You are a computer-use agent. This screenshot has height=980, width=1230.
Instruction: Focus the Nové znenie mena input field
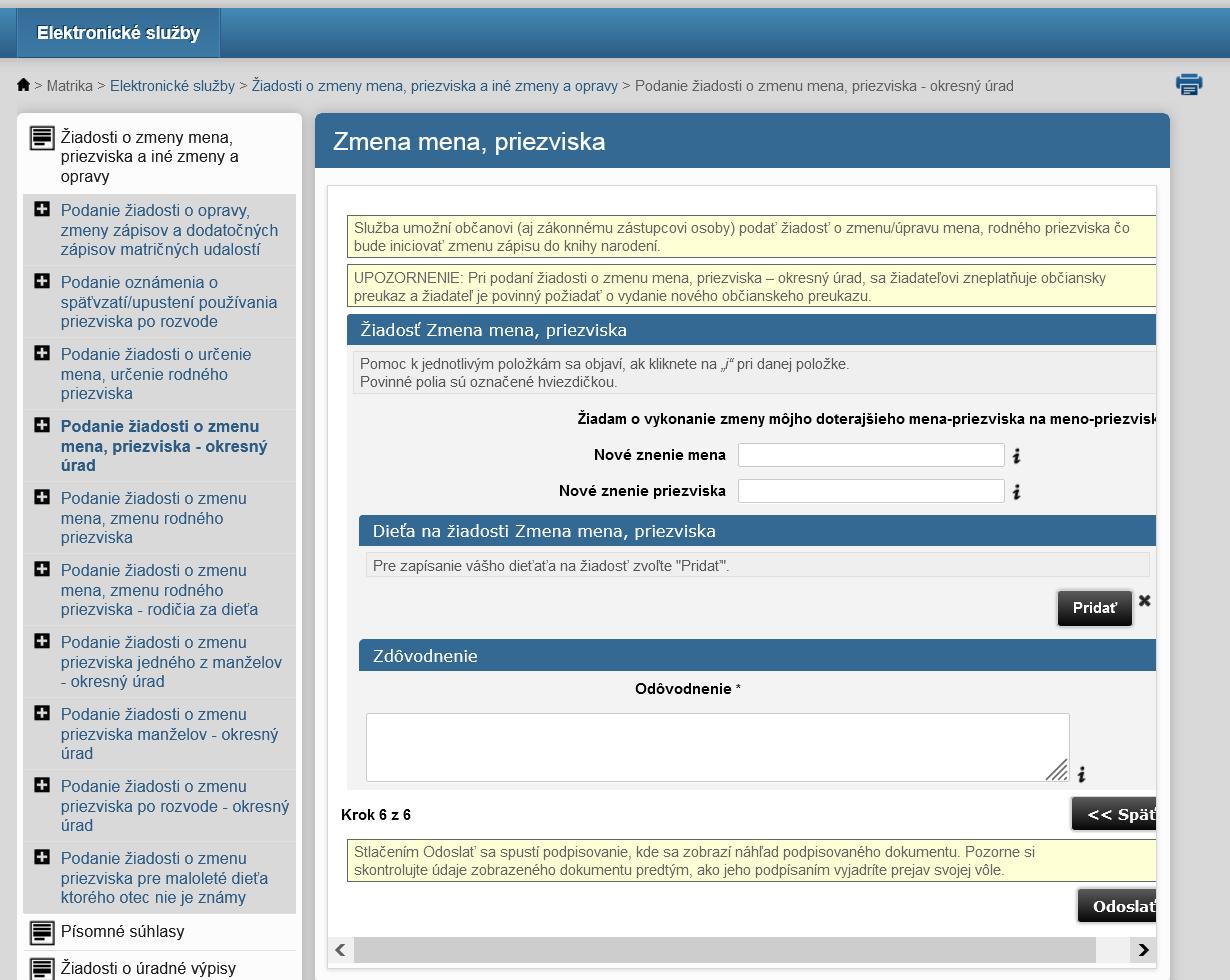(870, 455)
